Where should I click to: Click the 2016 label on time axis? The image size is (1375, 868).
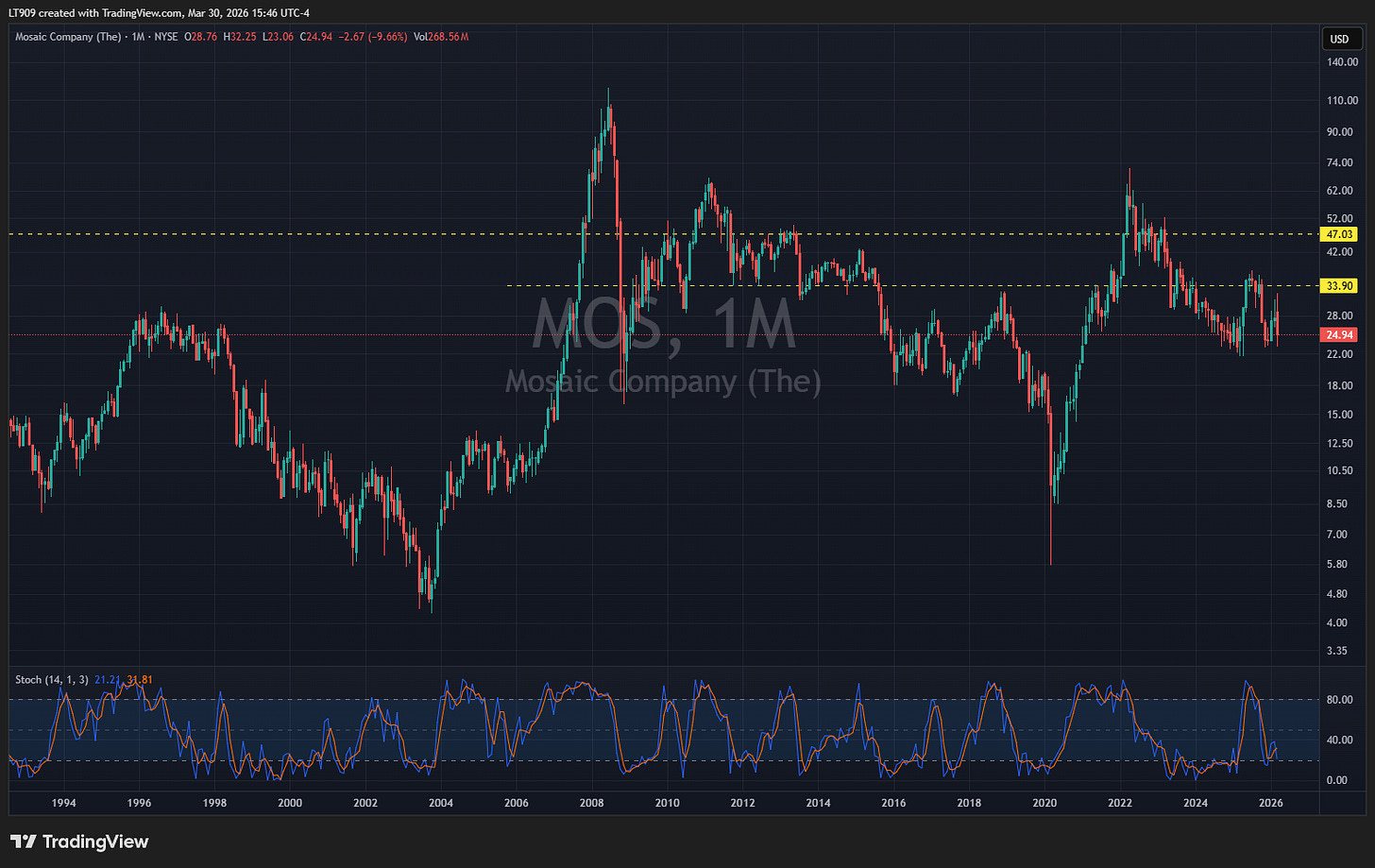[893, 804]
